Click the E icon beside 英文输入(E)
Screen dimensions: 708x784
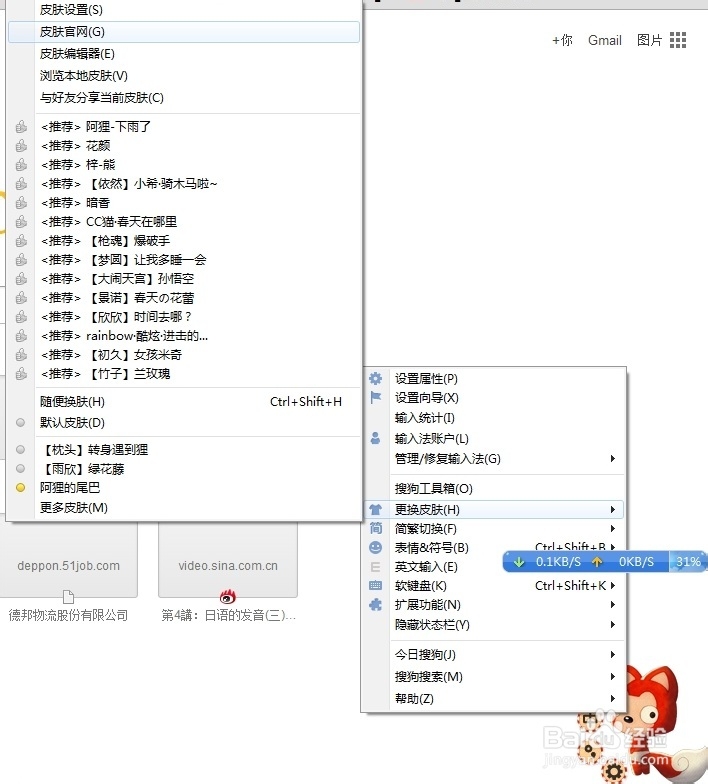376,566
